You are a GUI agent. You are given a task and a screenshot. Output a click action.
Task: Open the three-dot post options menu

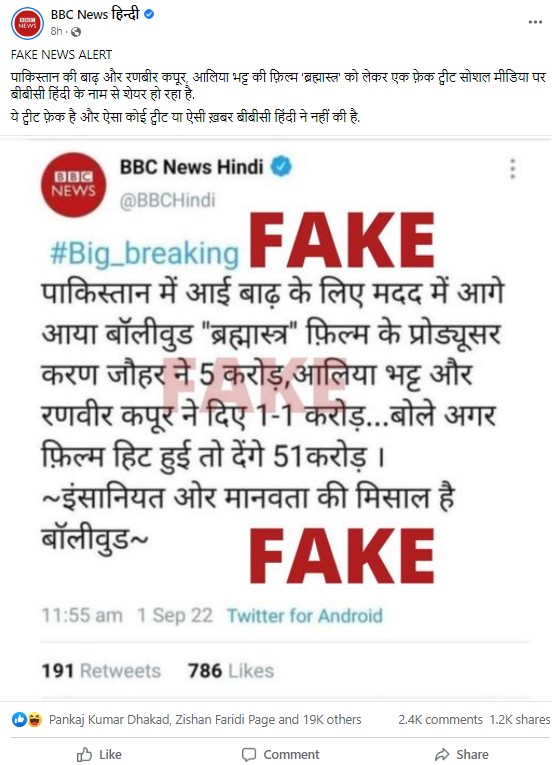click(535, 22)
